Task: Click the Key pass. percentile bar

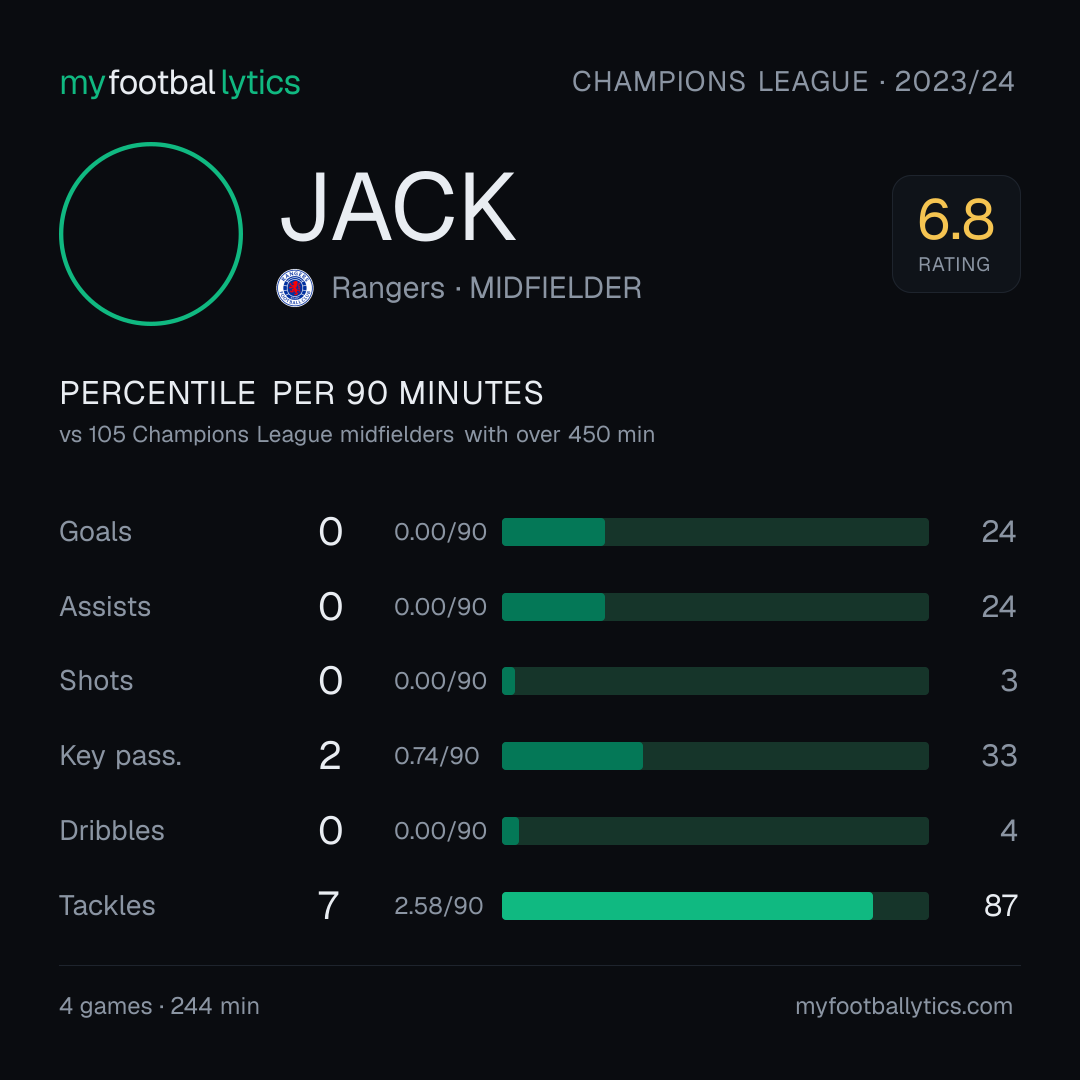Action: [715, 756]
